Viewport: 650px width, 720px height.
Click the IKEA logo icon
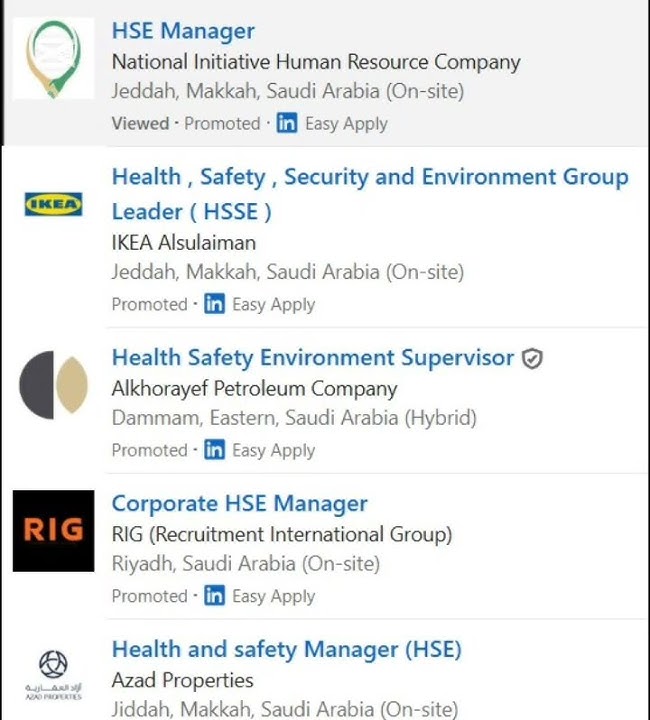click(53, 205)
